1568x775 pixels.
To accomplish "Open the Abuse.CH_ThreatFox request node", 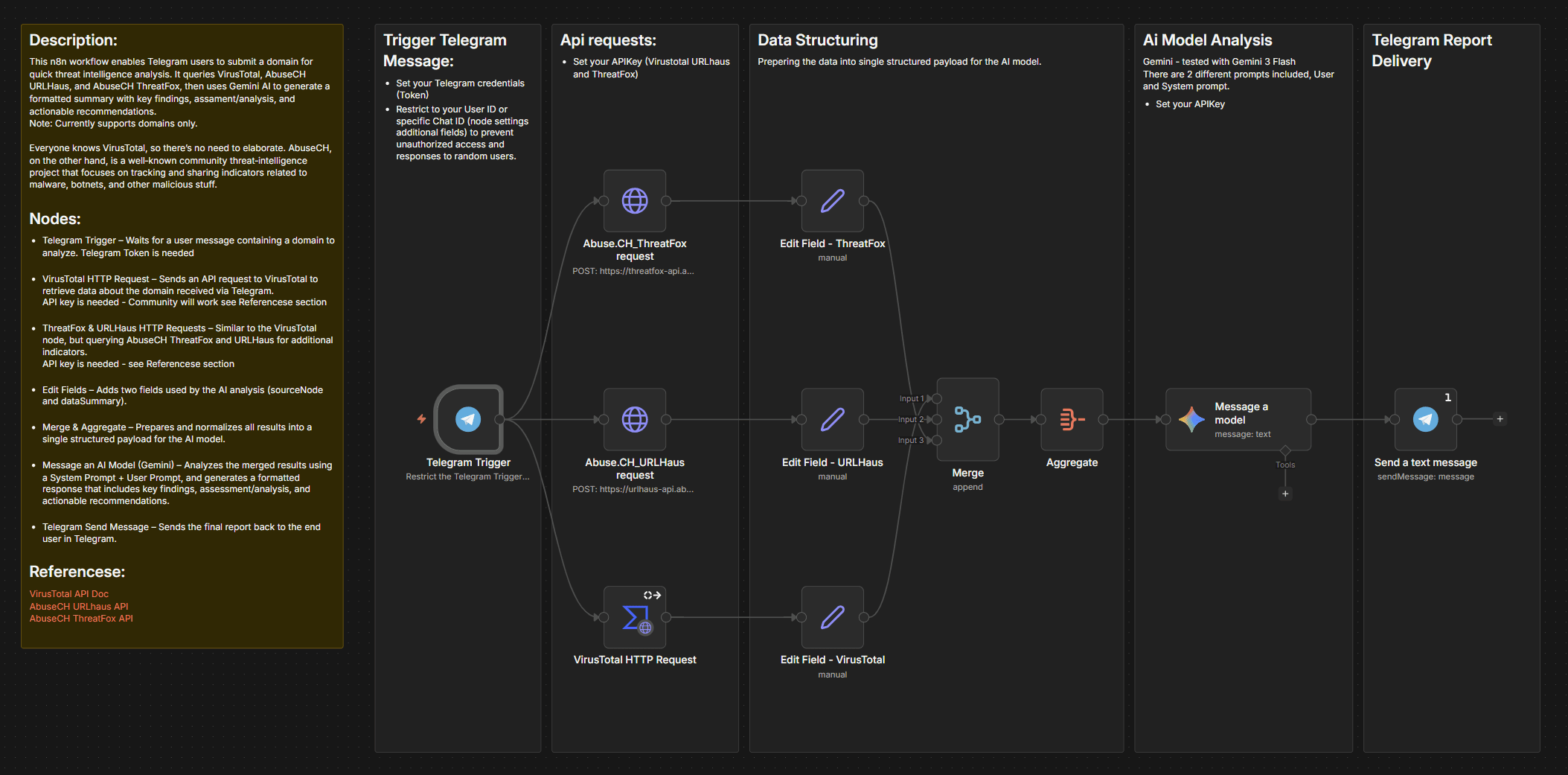I will click(634, 201).
